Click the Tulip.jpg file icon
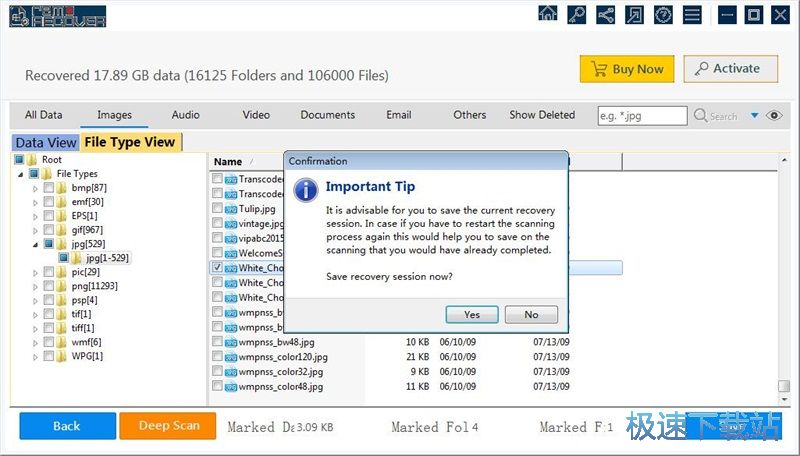 pyautogui.click(x=231, y=209)
